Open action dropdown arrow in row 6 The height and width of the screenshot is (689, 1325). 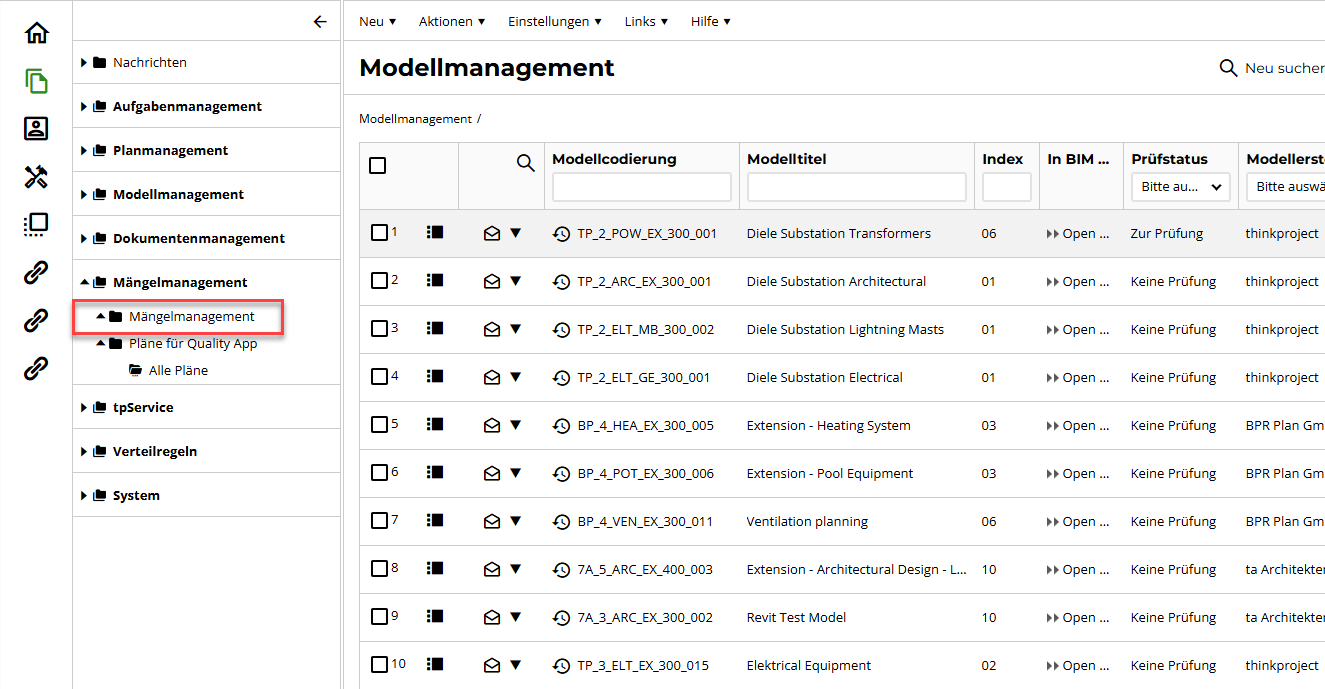pyautogui.click(x=516, y=473)
